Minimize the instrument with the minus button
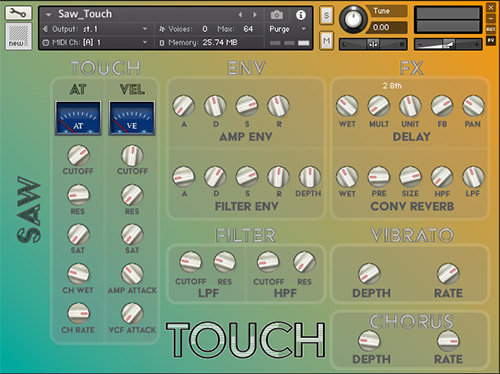Image resolution: width=500 pixels, height=374 pixels. 491,18
